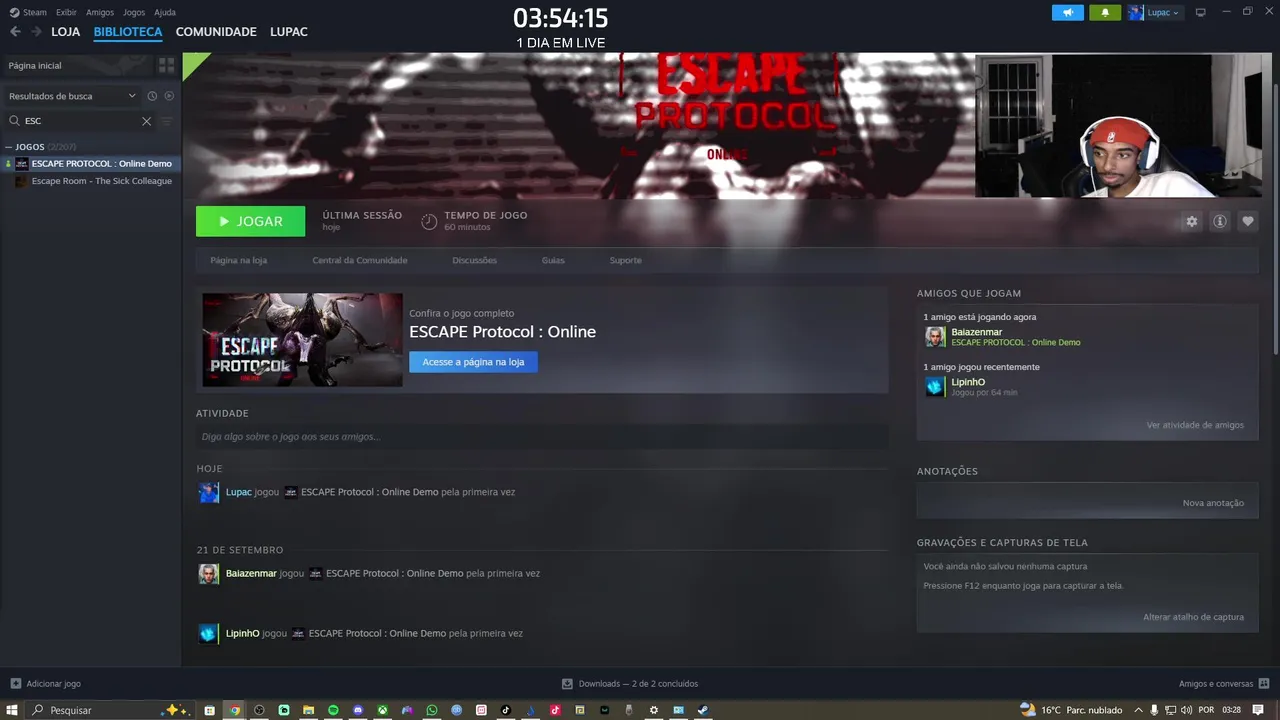Open weather widget 16°C Parc. nublado
The width and height of the screenshot is (1280, 720).
coord(1071,710)
